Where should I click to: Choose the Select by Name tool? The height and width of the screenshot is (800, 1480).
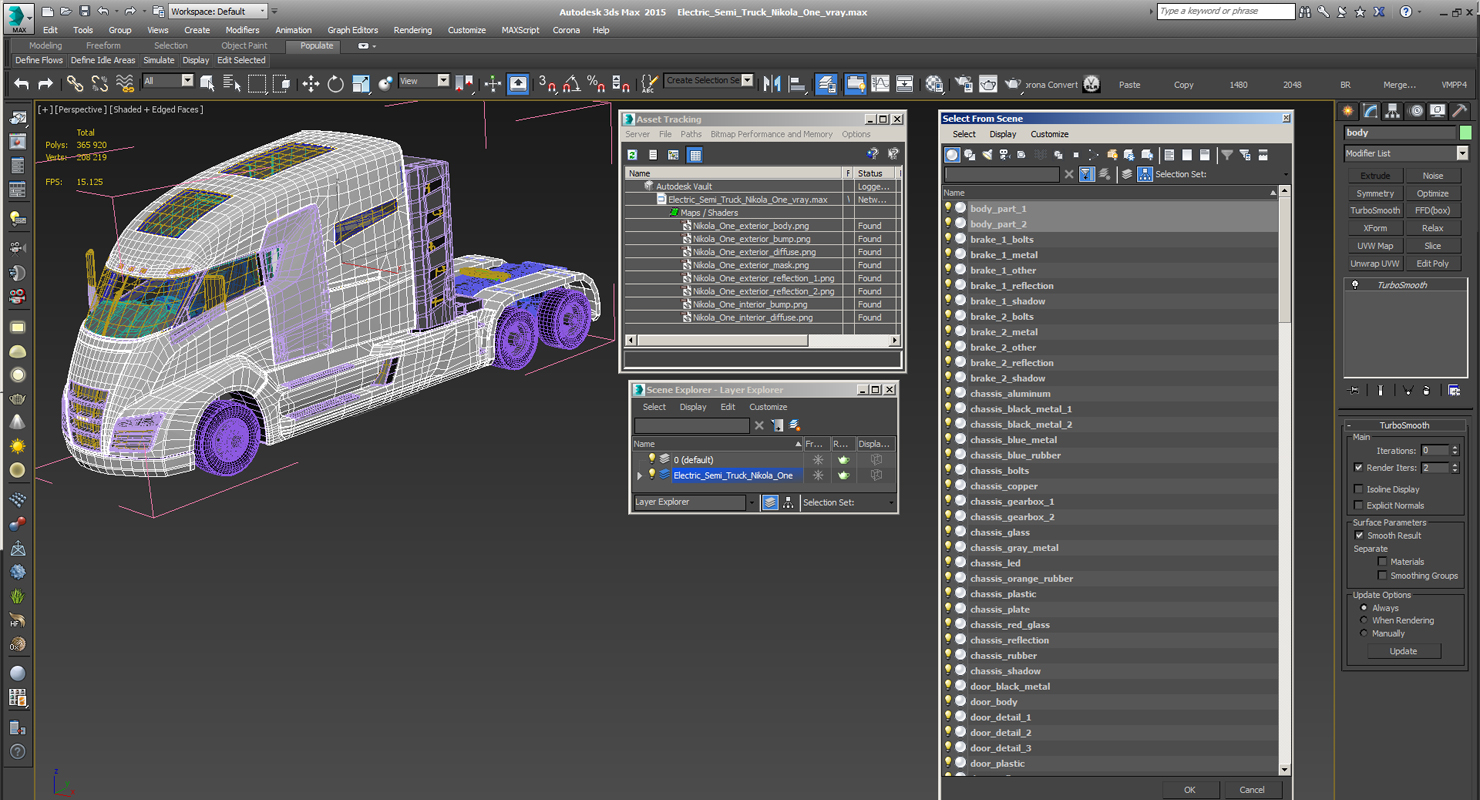pyautogui.click(x=232, y=84)
